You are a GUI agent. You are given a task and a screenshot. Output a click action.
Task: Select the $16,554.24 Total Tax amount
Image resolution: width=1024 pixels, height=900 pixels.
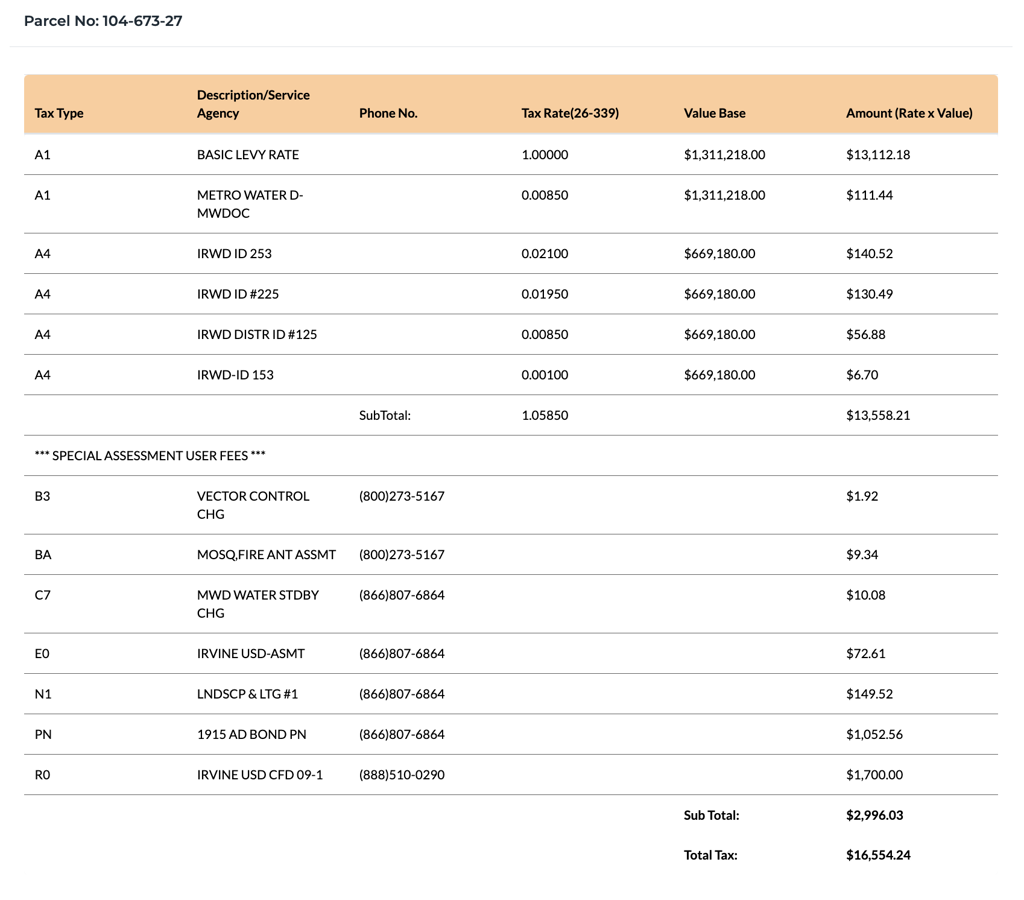click(x=878, y=856)
